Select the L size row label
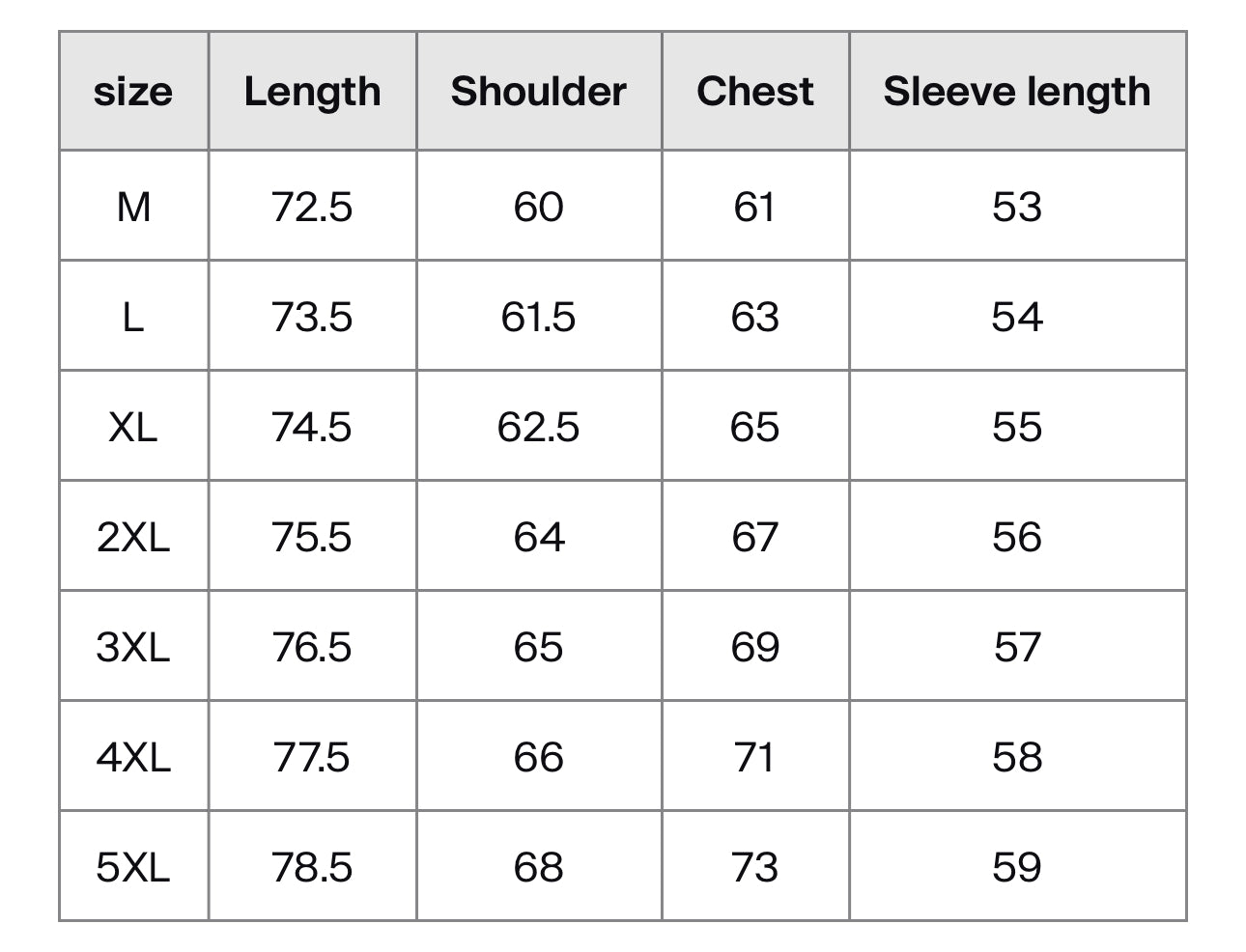 pos(133,317)
